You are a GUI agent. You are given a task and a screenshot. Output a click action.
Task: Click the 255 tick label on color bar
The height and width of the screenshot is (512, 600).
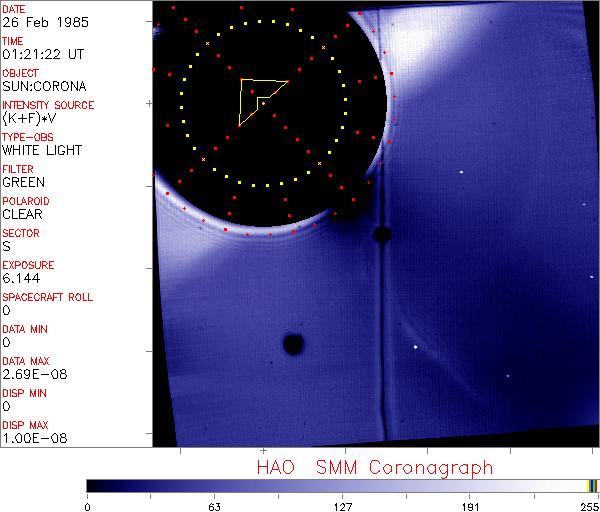[589, 507]
